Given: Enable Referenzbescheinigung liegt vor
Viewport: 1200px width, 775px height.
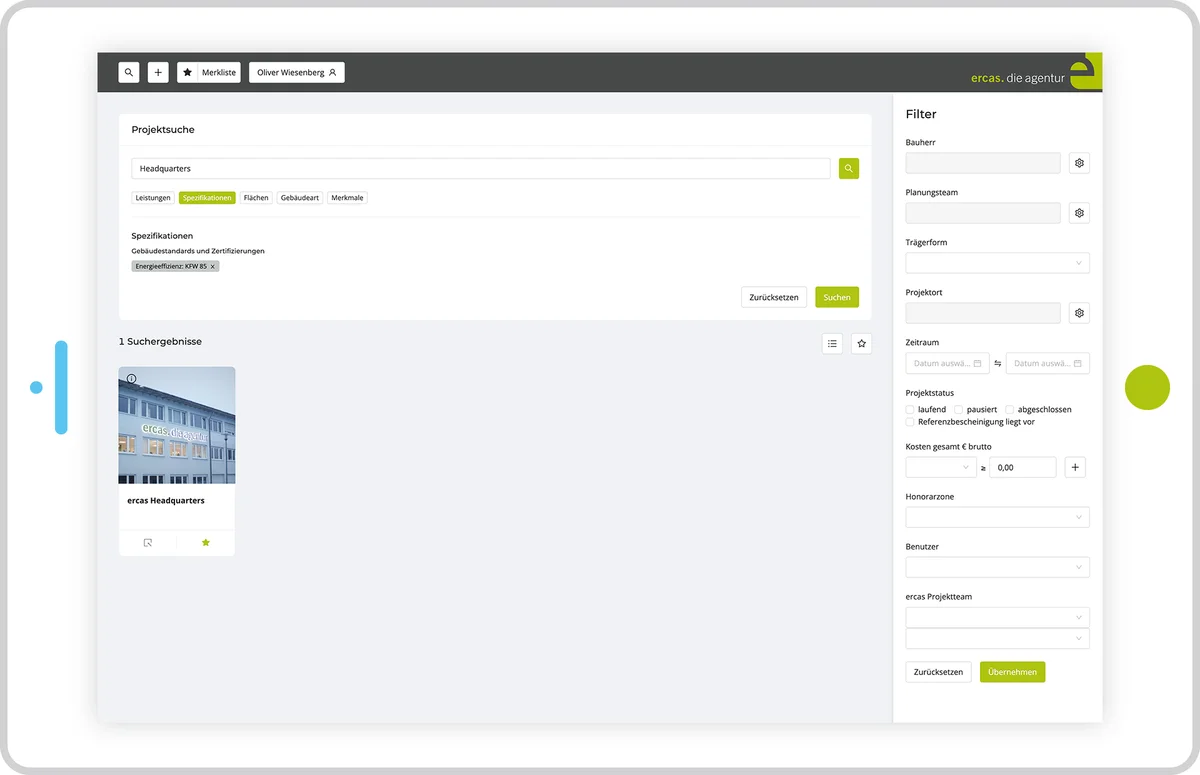Looking at the screenshot, I should tap(910, 421).
